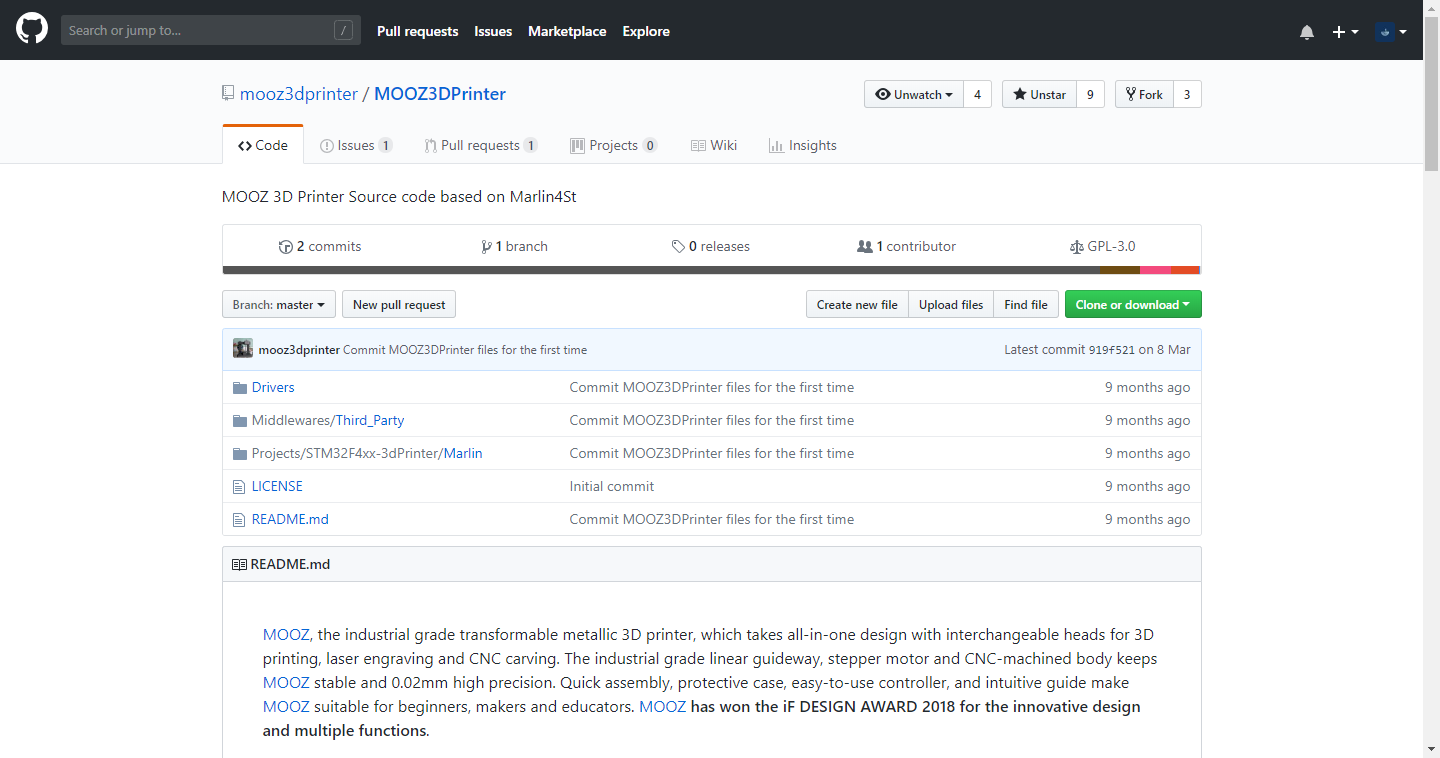This screenshot has height=758, width=1440.
Task: Open Pull requests in top navigation
Action: (417, 31)
